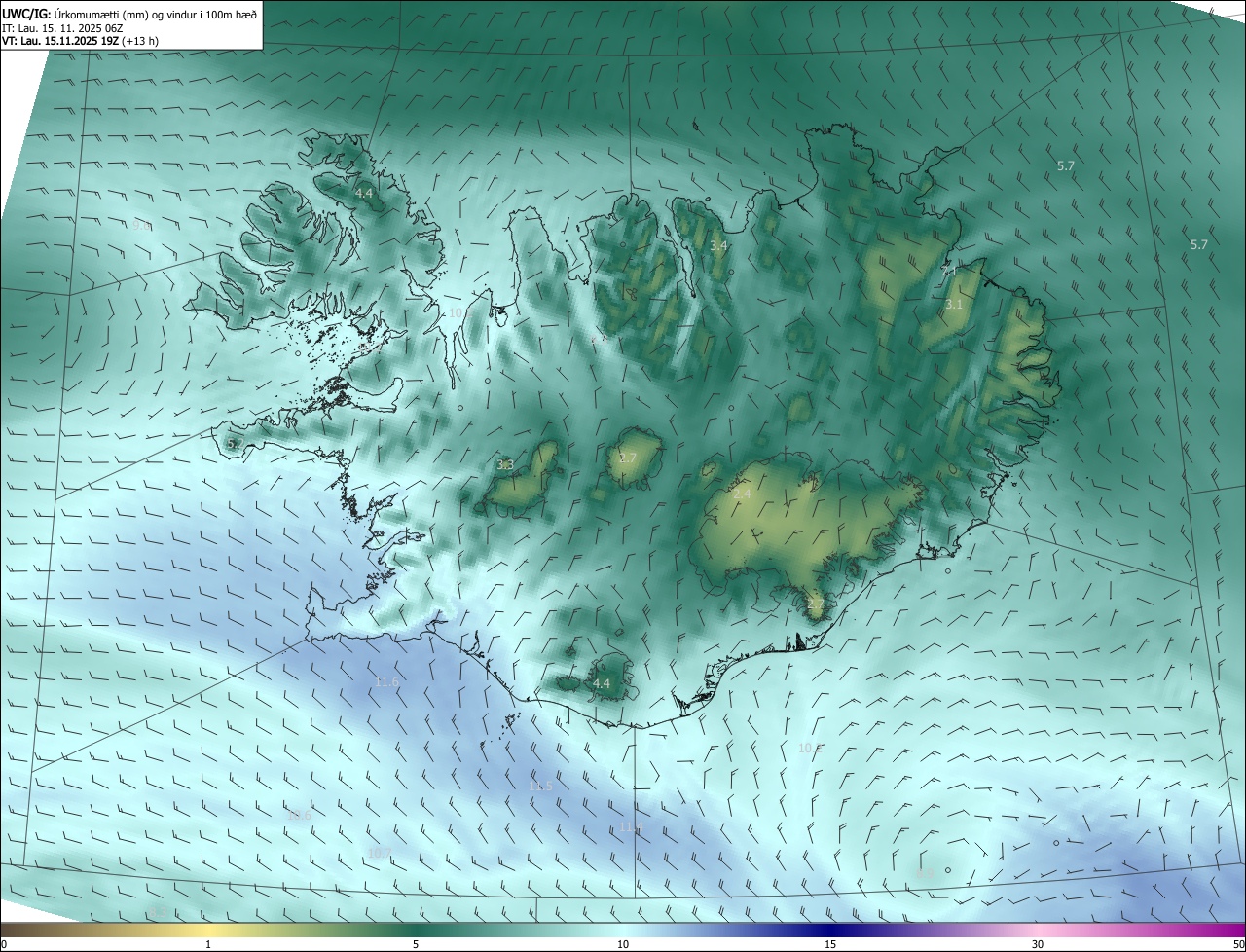
Task: Click the valid time line "VT: Lau. 15.11.2025 19Z (+13 h)"
Action: coord(80,41)
